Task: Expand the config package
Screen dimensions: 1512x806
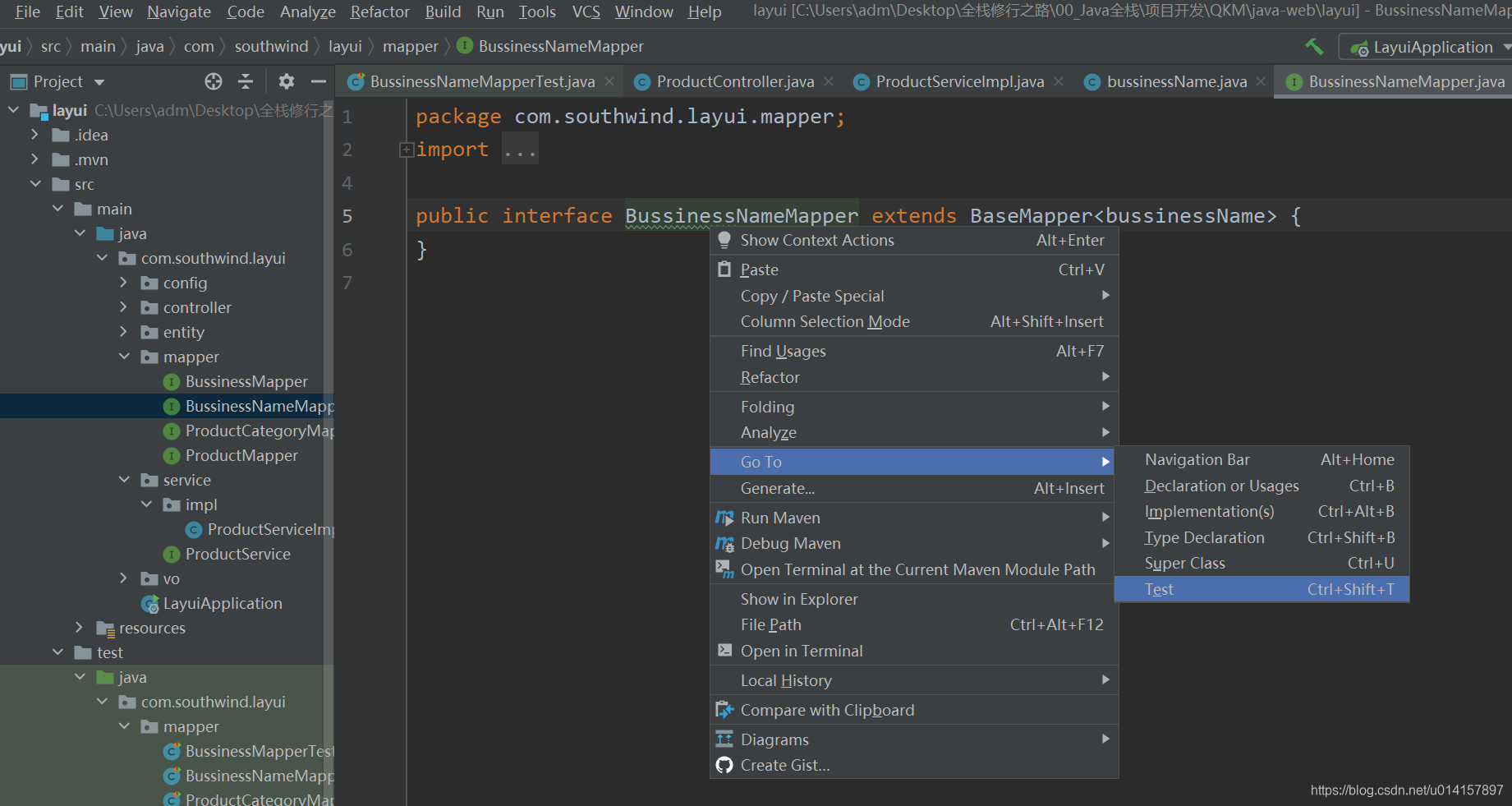Action: pyautogui.click(x=123, y=283)
